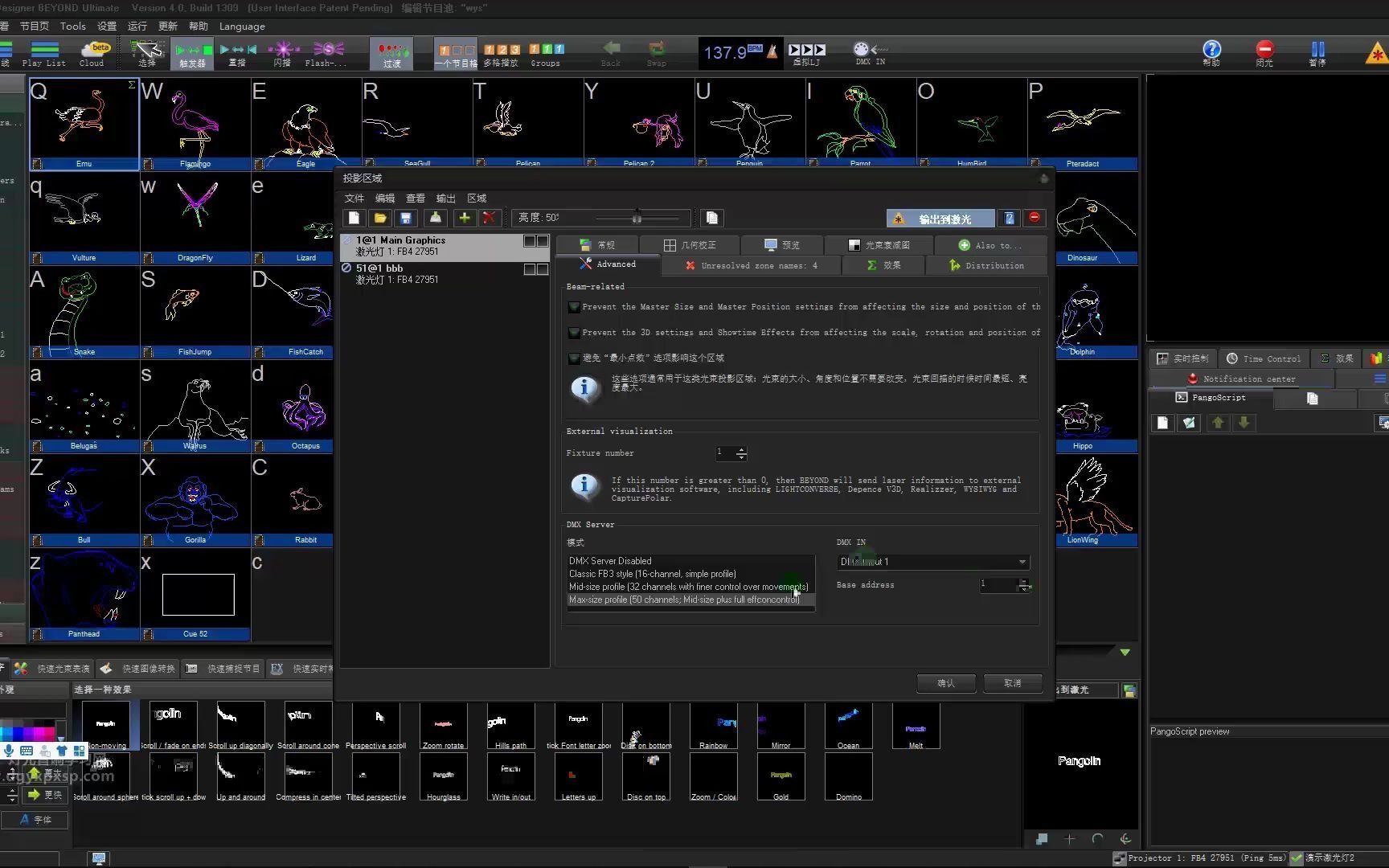Select the 多格播放 multi cue mode
Screen dimensions: 1389x868
point(501,54)
